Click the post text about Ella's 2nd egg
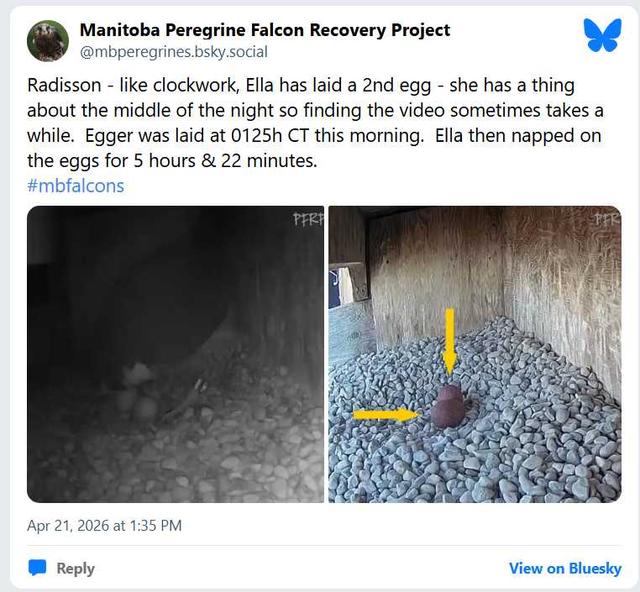 pos(315,123)
